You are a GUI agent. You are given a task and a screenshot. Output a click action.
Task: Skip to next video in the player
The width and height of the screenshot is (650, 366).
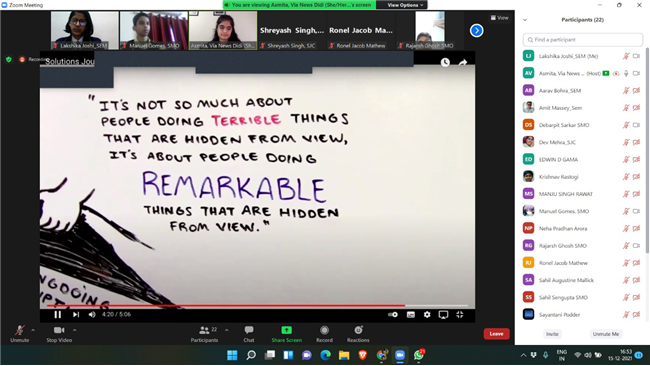point(76,315)
